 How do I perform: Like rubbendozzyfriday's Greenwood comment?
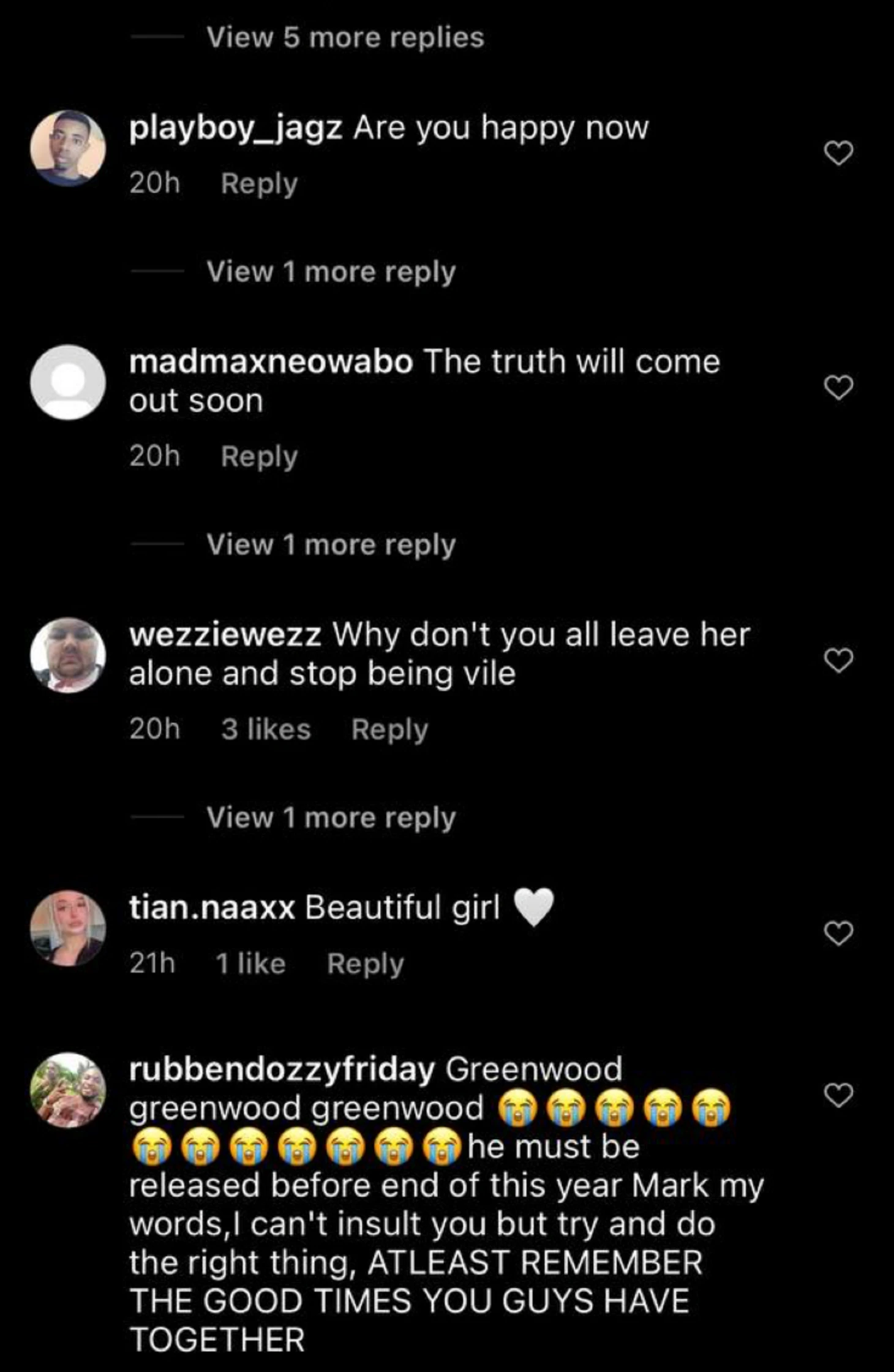click(838, 1096)
